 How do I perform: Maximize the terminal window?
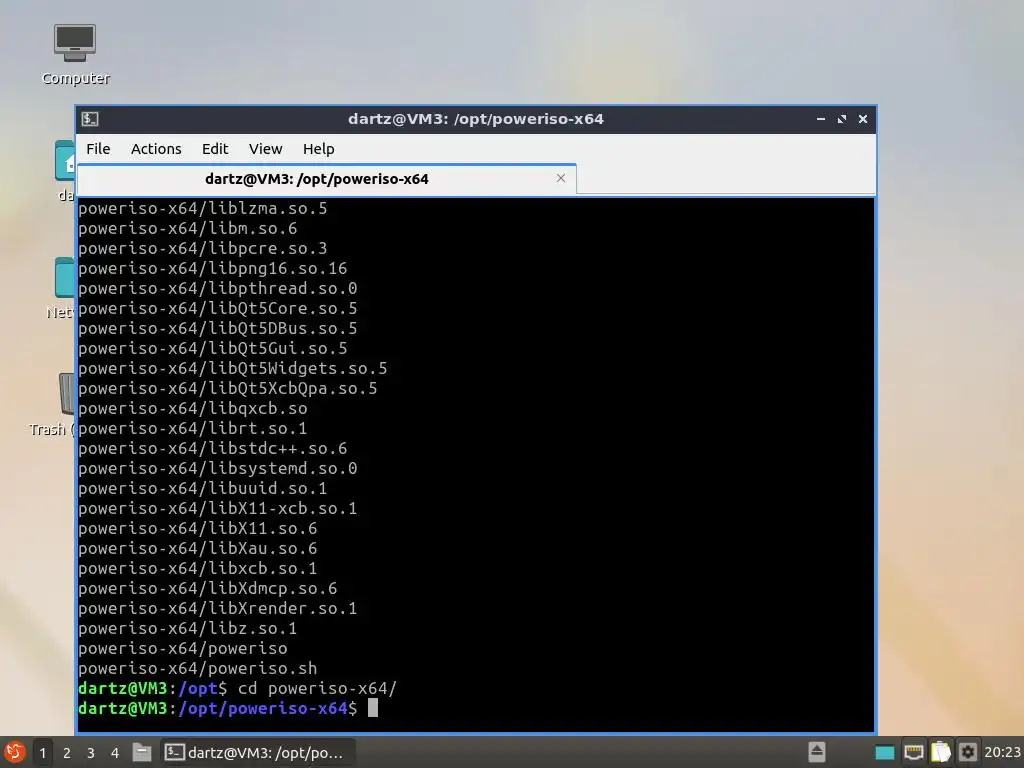pyautogui.click(x=842, y=119)
